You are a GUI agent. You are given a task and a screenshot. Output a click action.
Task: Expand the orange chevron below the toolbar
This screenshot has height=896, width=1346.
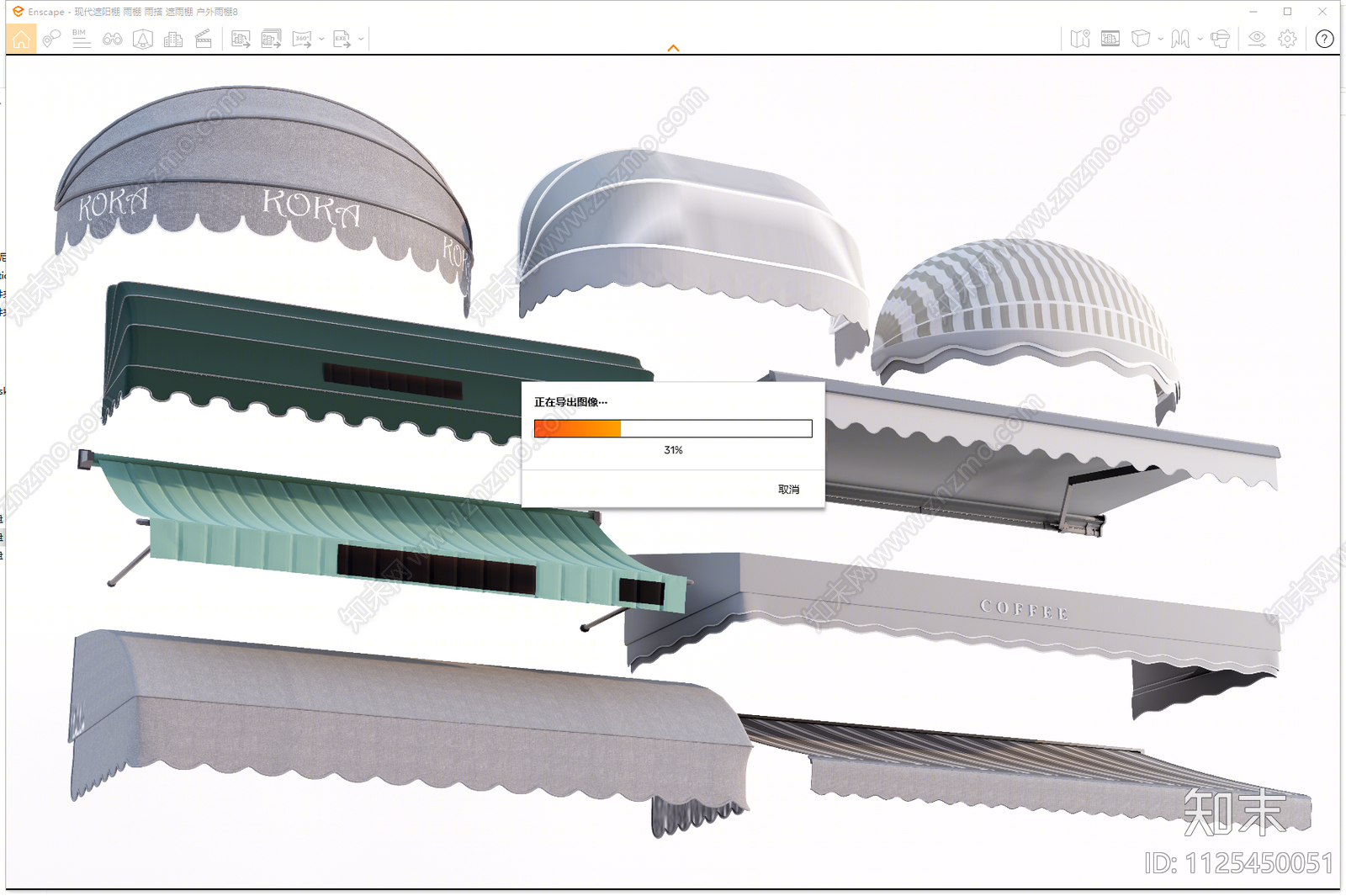coord(673,48)
